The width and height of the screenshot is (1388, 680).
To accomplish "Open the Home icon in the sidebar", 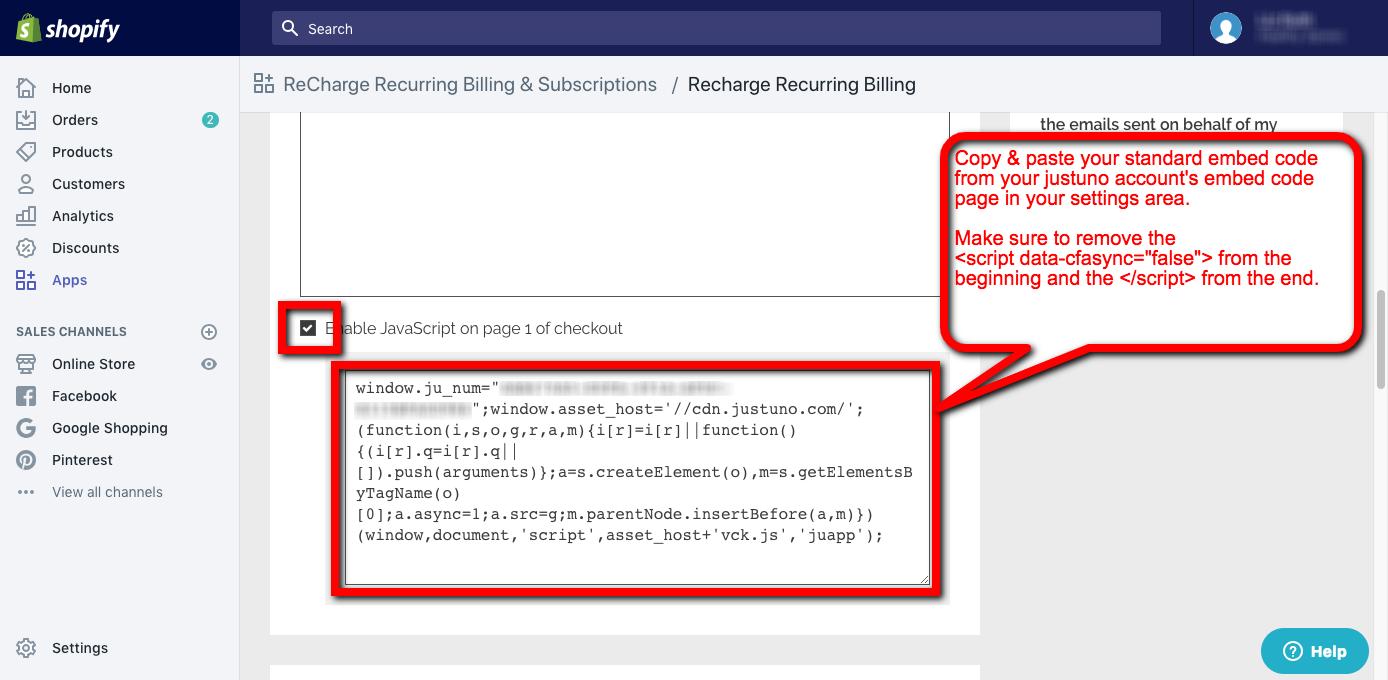I will (27, 88).
